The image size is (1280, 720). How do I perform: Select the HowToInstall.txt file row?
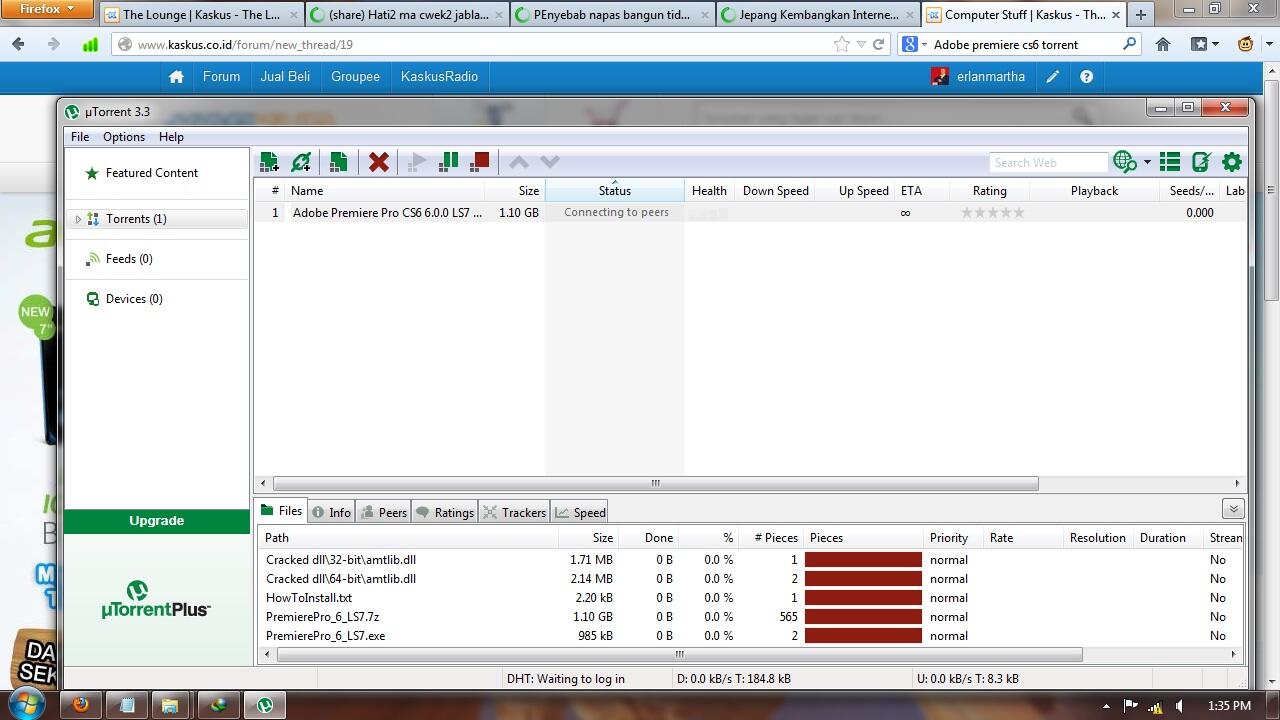pos(750,598)
